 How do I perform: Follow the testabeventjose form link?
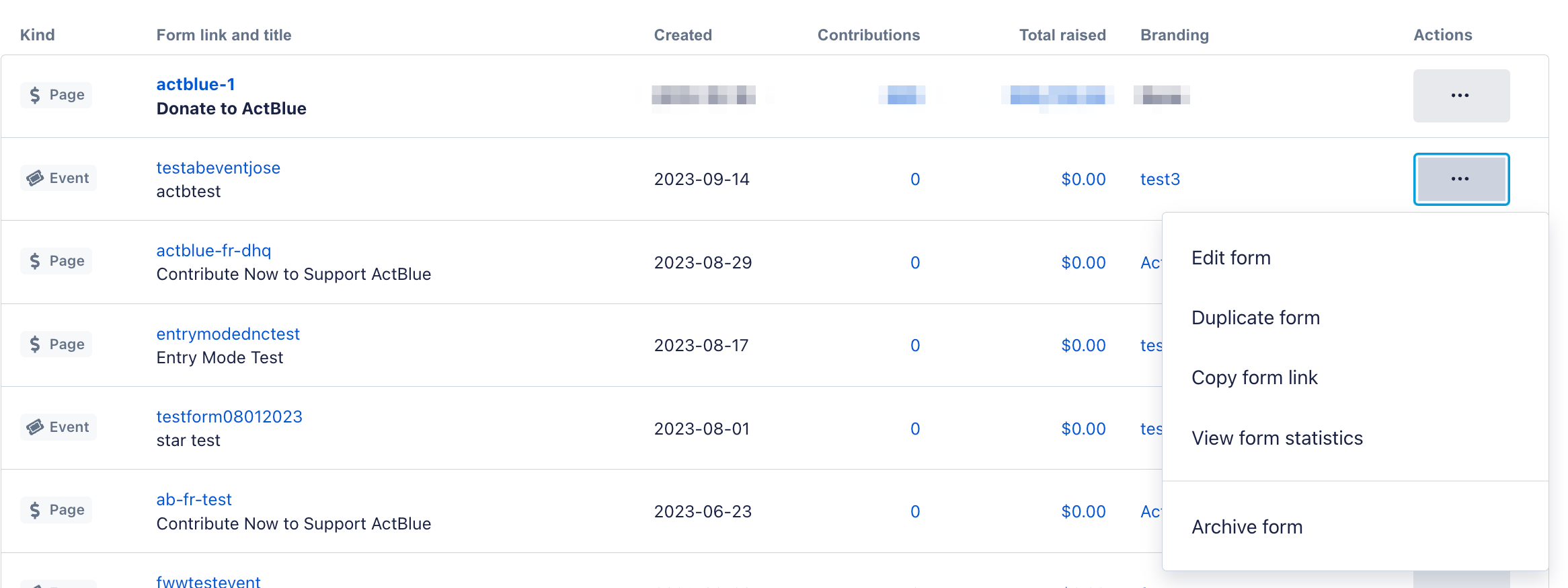[x=218, y=168]
